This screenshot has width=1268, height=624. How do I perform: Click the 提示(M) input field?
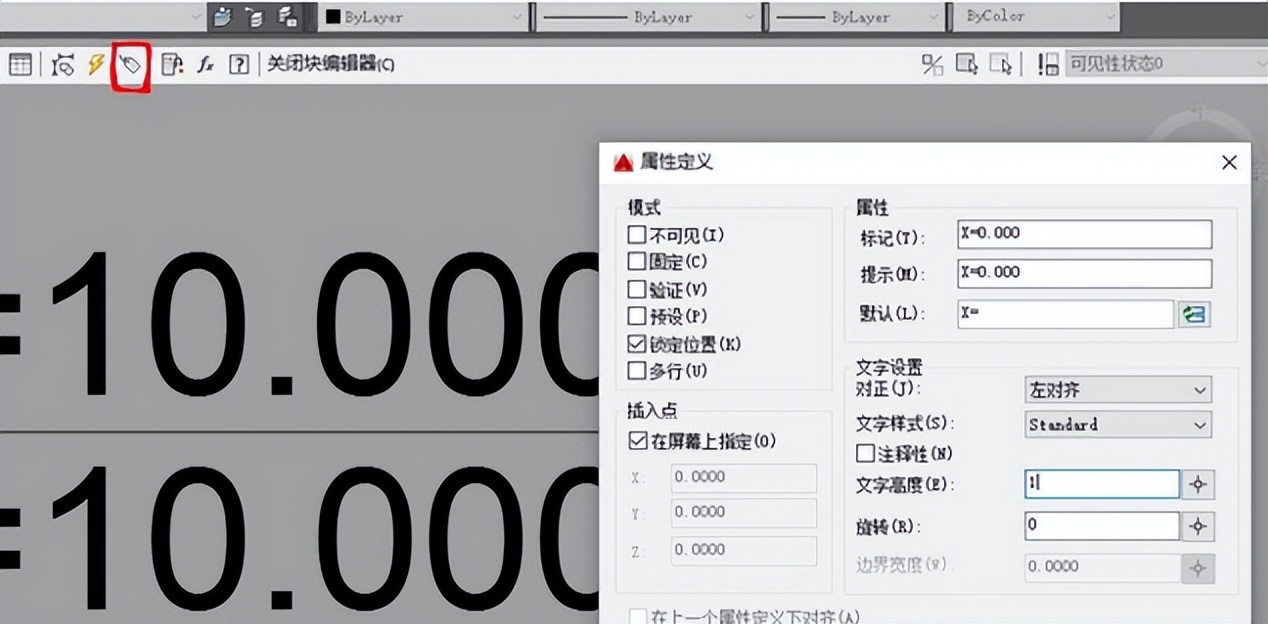1084,273
